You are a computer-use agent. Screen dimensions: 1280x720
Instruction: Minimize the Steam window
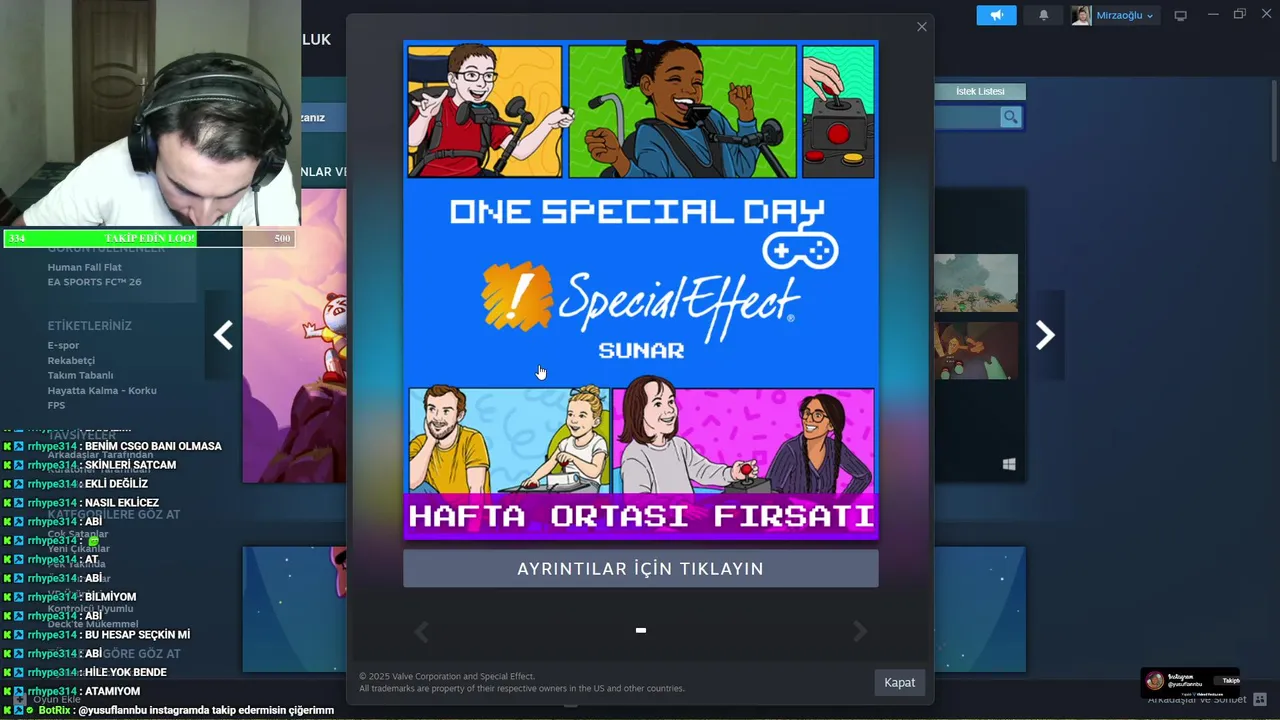click(1213, 14)
